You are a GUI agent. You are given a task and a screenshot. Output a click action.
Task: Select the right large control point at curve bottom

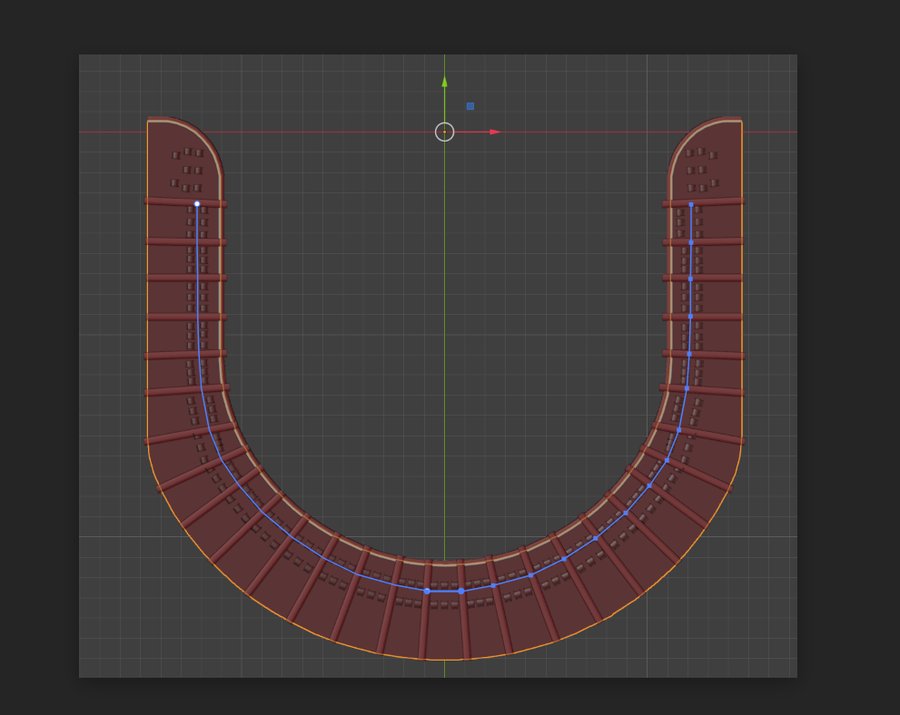pos(461,591)
